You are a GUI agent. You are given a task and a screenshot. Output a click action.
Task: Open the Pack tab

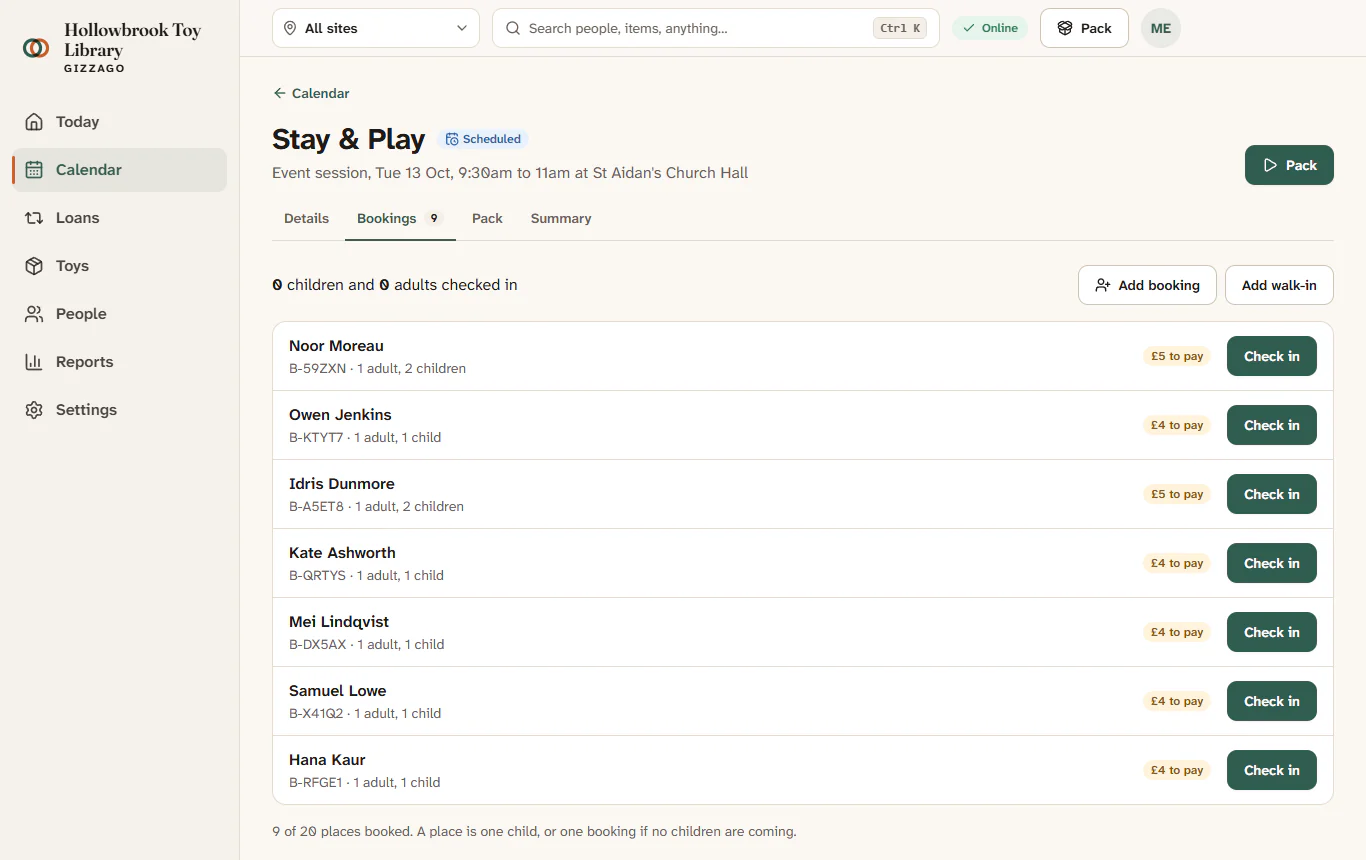[487, 218]
